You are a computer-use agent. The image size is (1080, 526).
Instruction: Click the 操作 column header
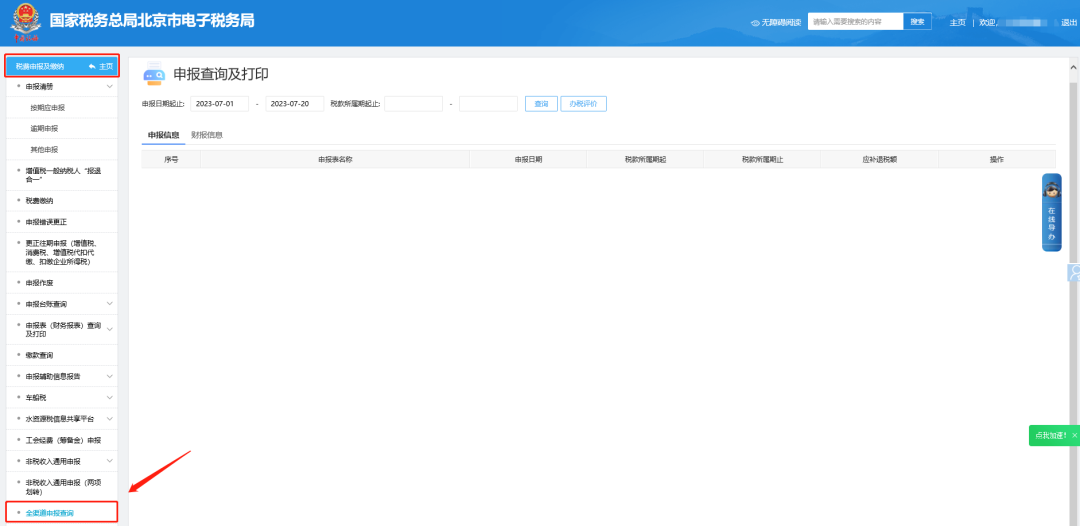[x=997, y=159]
